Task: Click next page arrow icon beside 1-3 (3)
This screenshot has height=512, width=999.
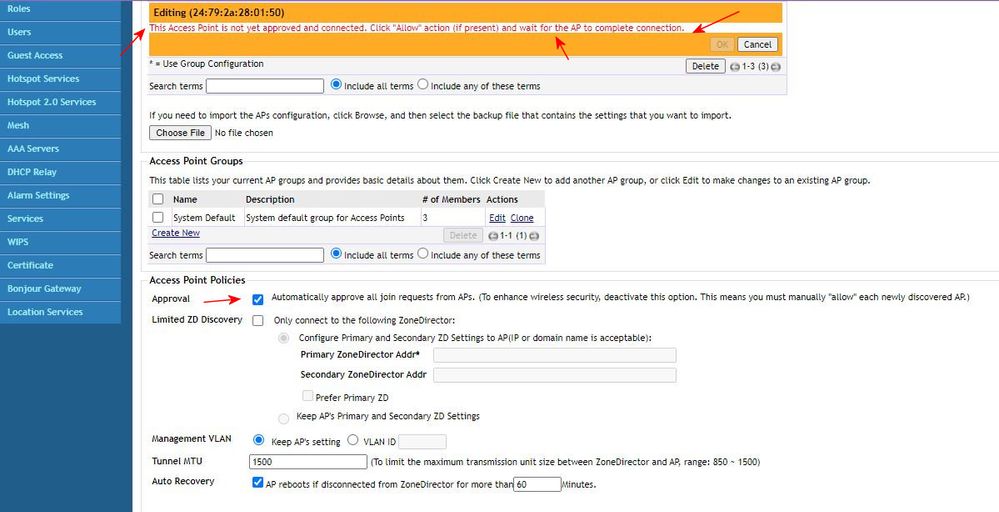Action: pos(776,67)
